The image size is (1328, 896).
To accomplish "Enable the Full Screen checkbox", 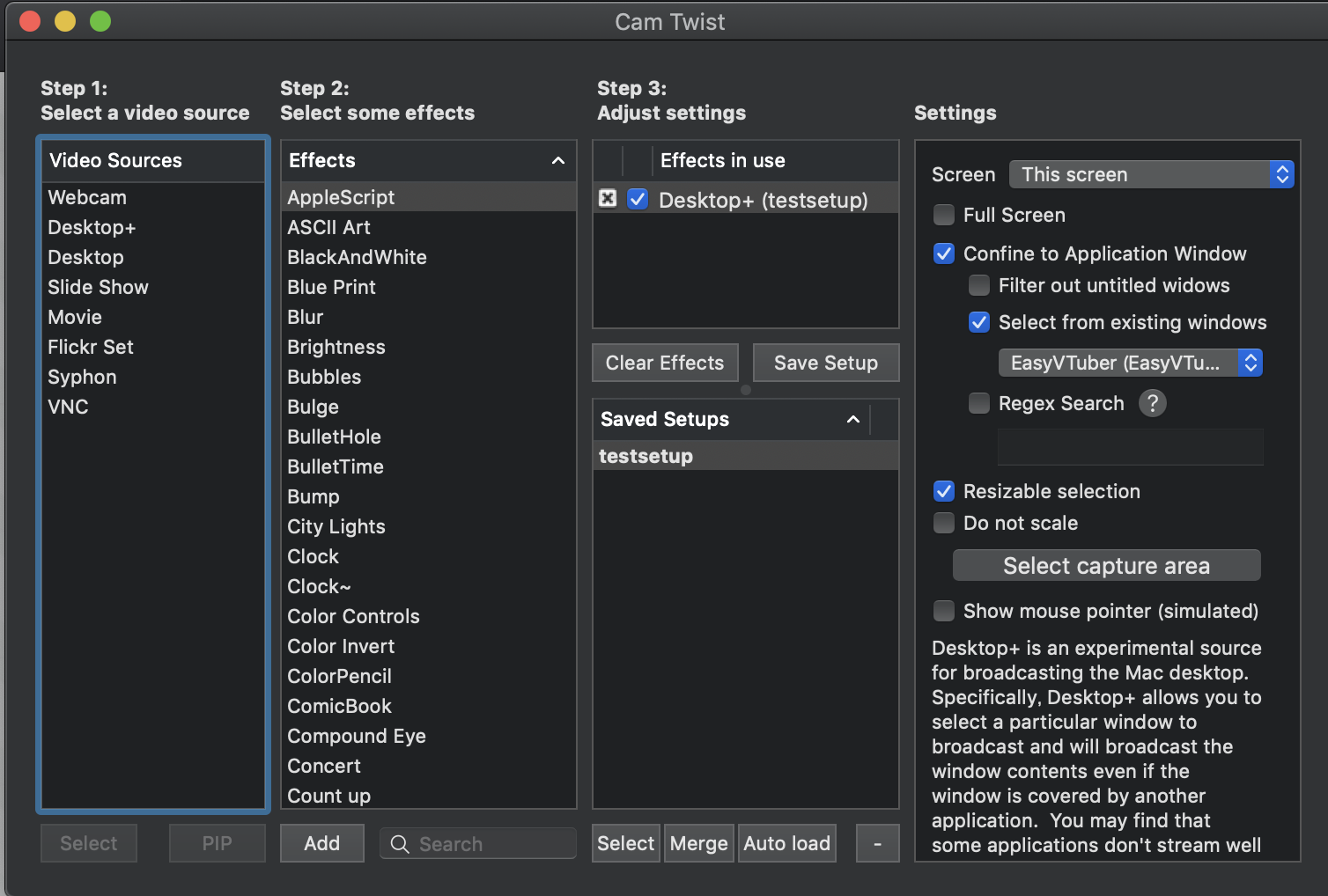I will (x=944, y=215).
